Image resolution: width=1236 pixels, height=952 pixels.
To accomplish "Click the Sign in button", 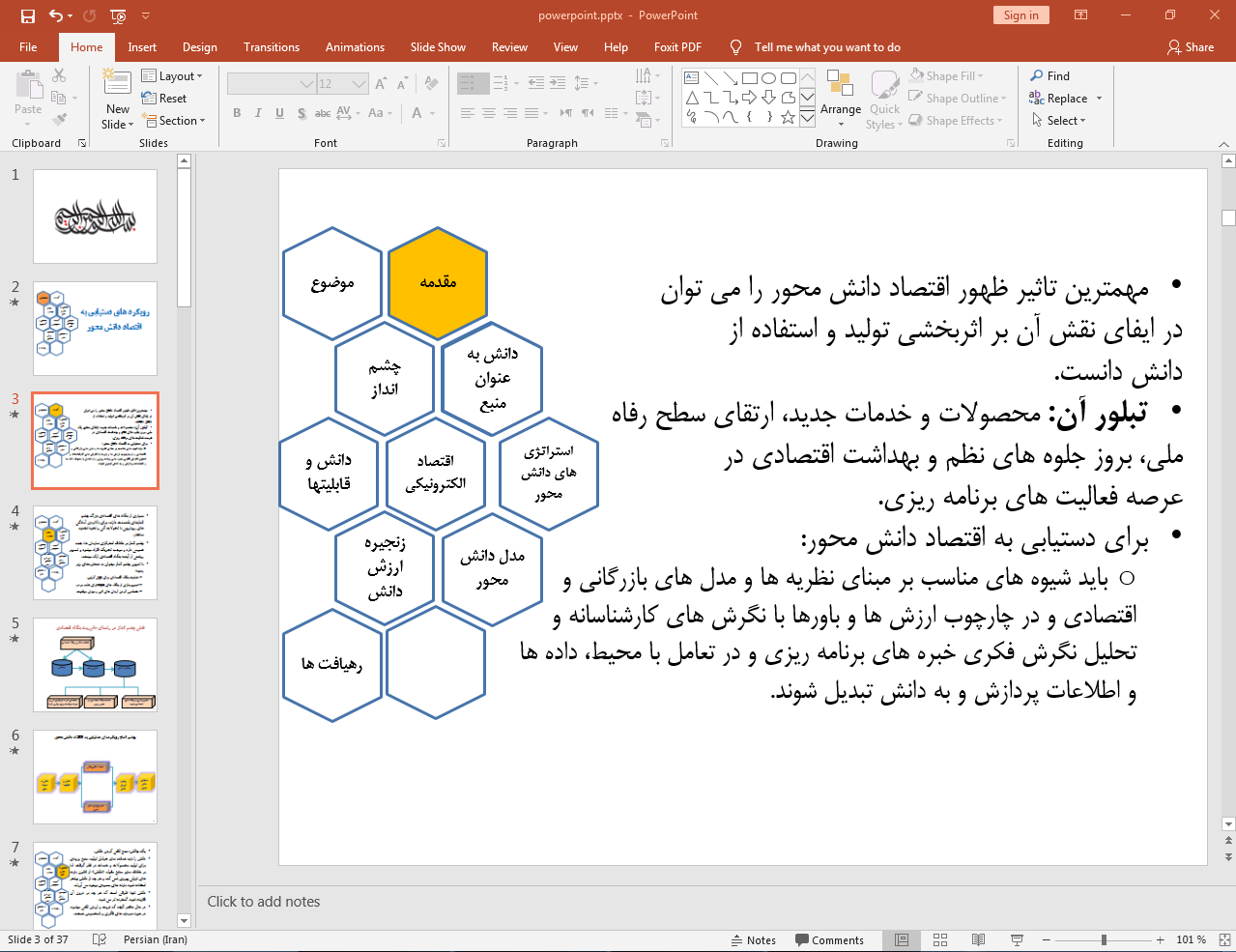I will pyautogui.click(x=1020, y=15).
